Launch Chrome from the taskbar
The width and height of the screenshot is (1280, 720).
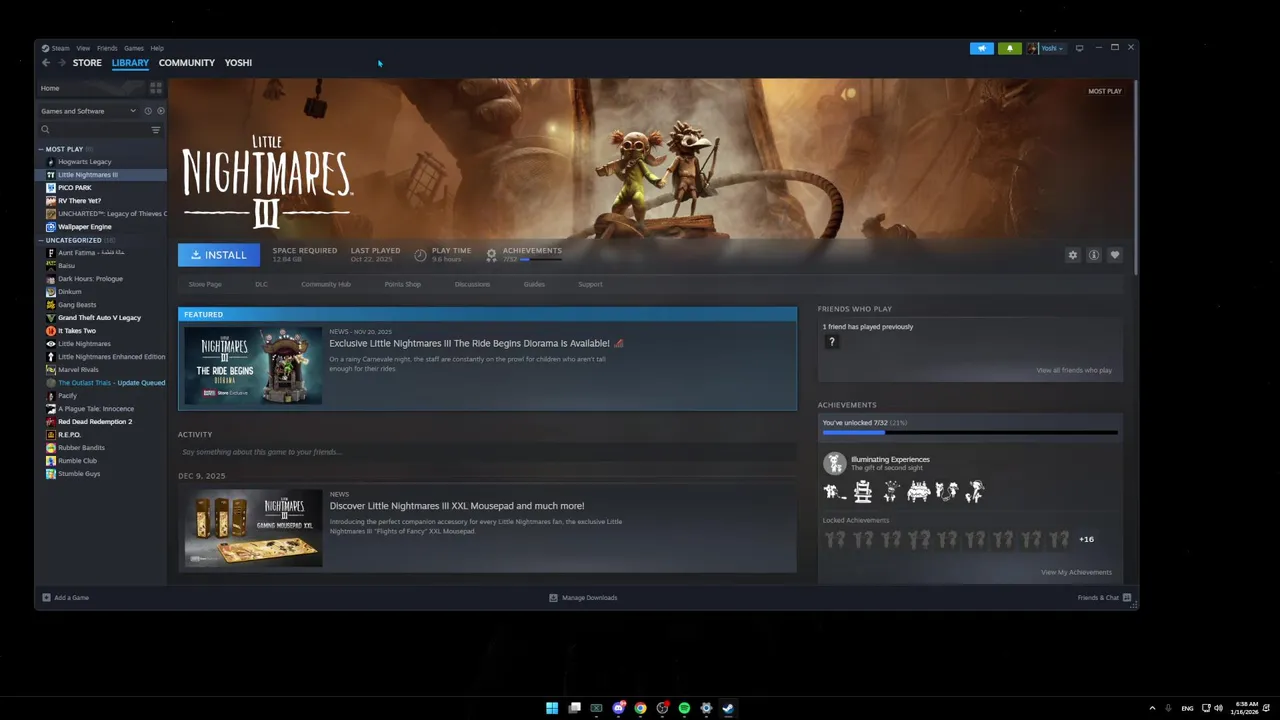640,708
